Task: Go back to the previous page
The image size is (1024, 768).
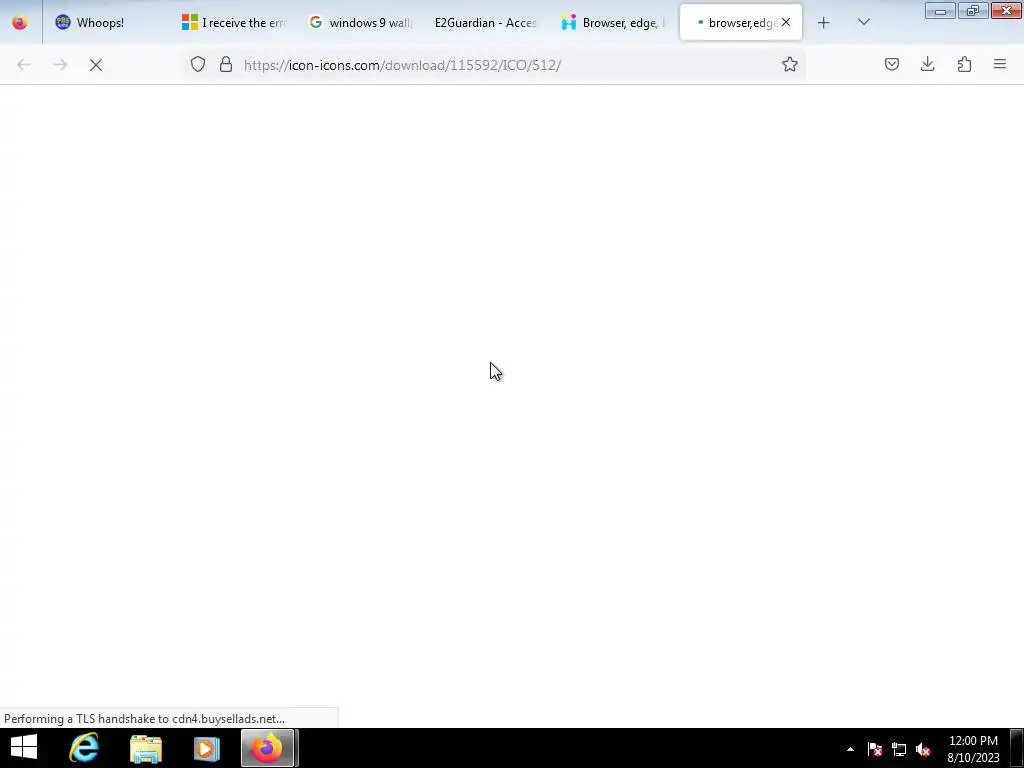Action: (x=24, y=65)
